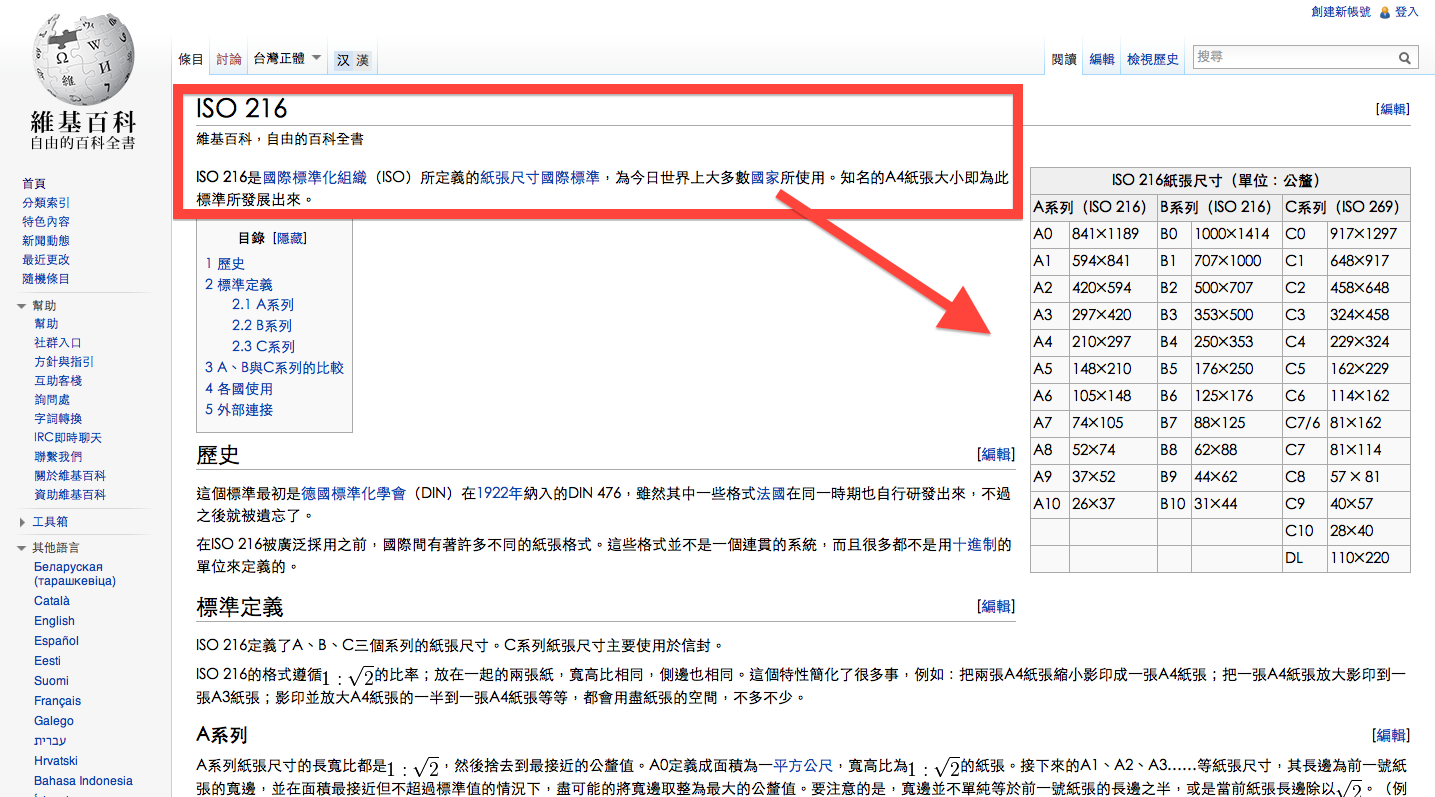Jump to contents entry 3 A、B與C系列的比較

coord(275,368)
